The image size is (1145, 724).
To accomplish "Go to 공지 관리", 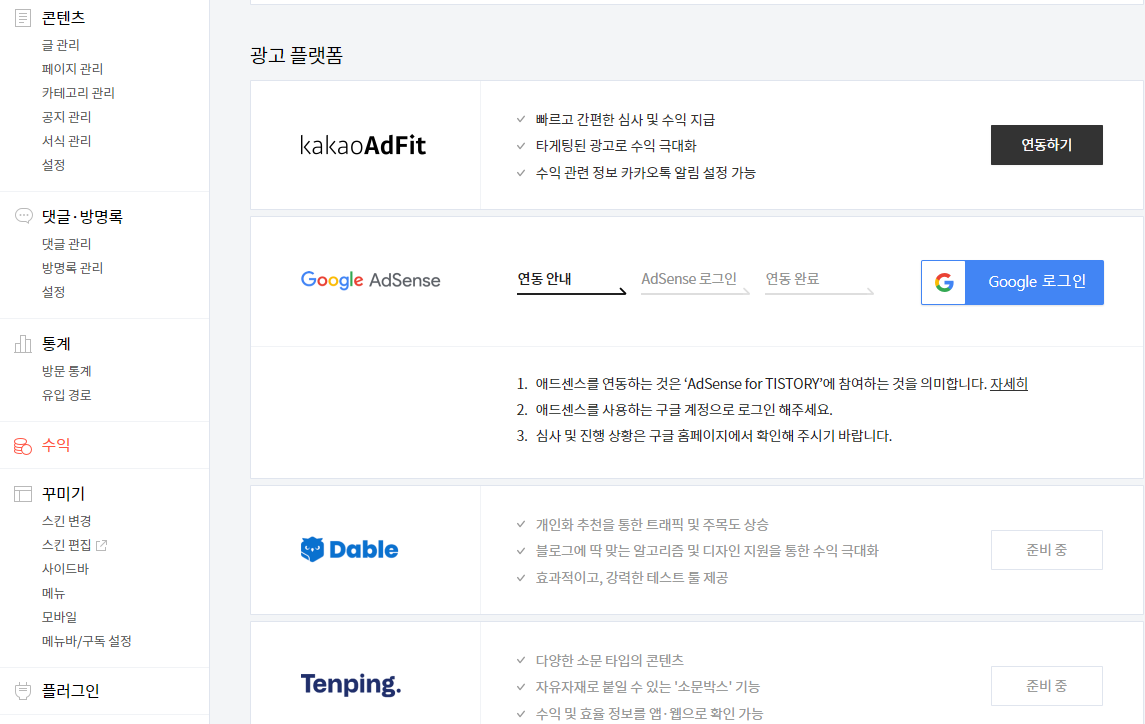I will [66, 117].
